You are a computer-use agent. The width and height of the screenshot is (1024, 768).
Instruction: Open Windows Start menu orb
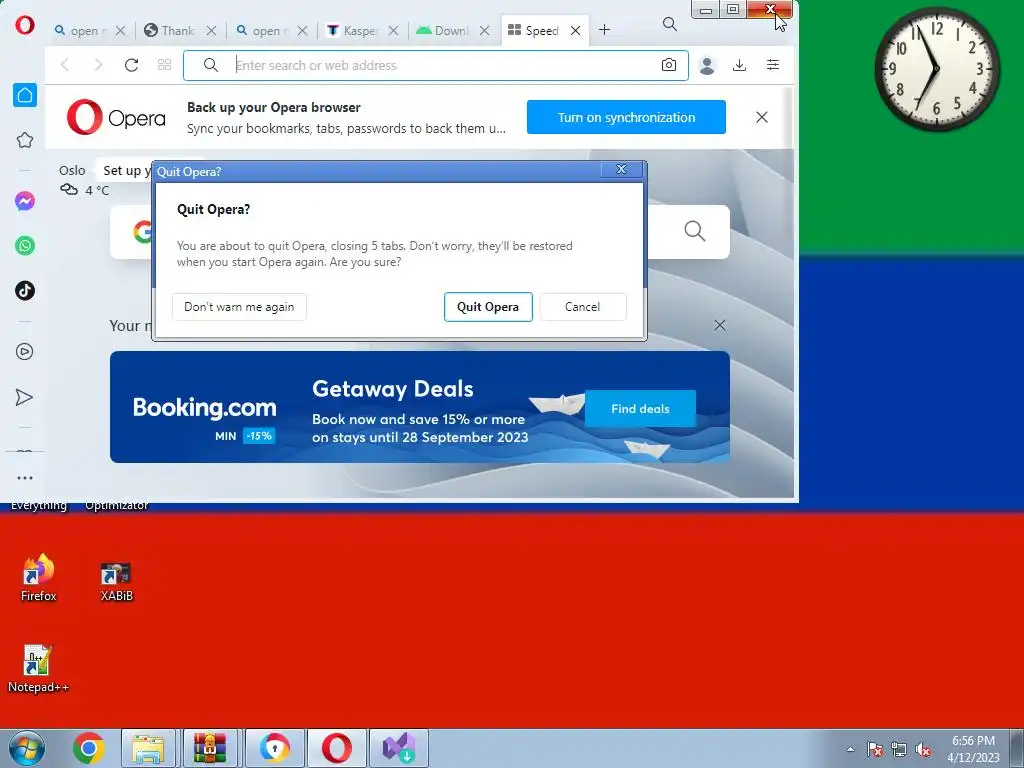click(x=27, y=748)
